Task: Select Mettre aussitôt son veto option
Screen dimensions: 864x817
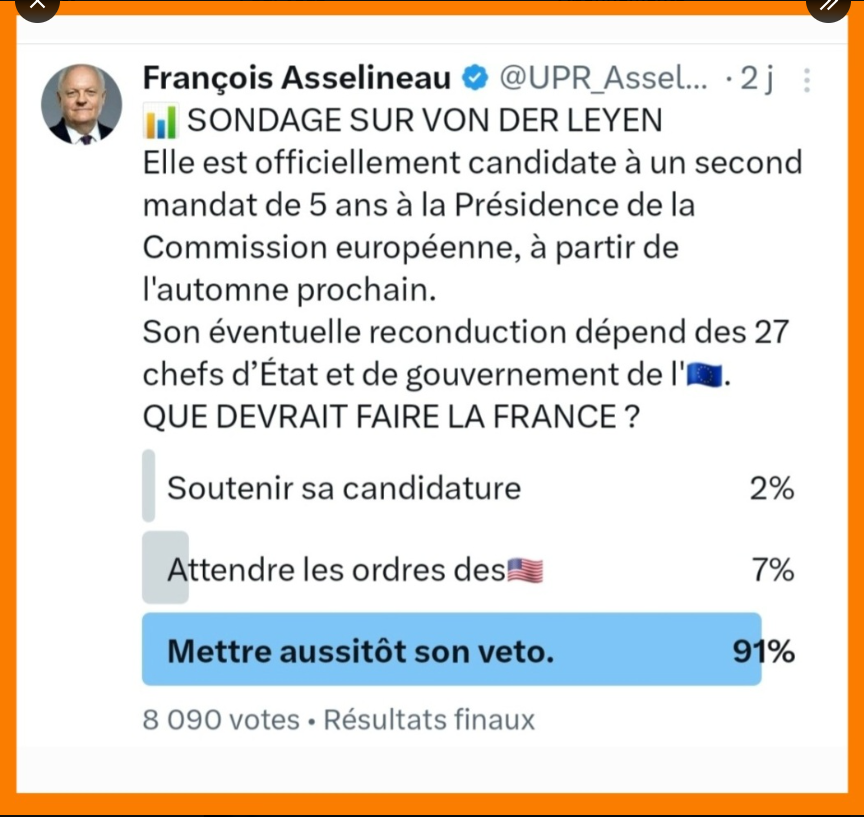Action: click(x=468, y=650)
